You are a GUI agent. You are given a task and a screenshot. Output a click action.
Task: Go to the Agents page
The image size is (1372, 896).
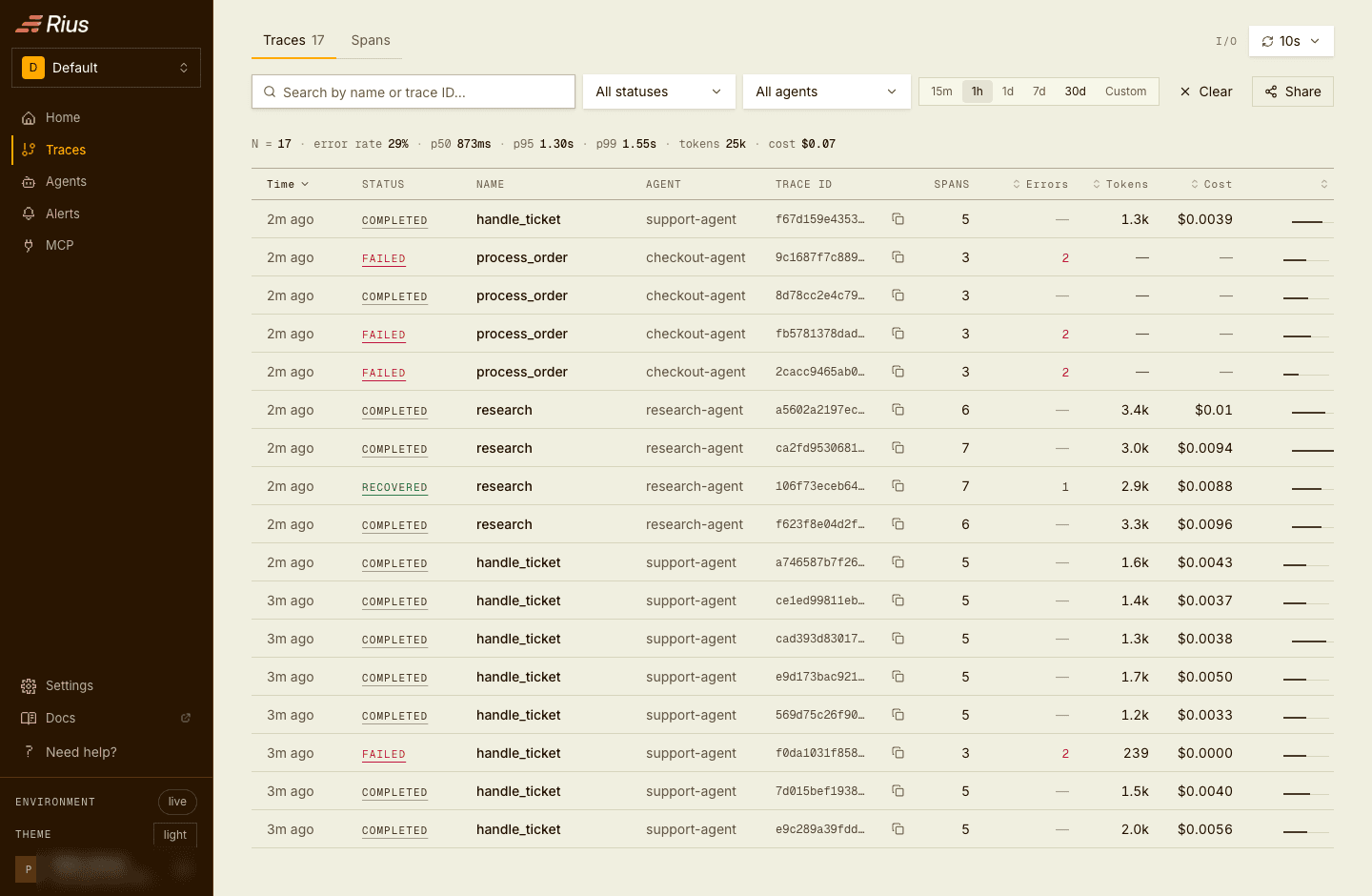click(x=106, y=181)
